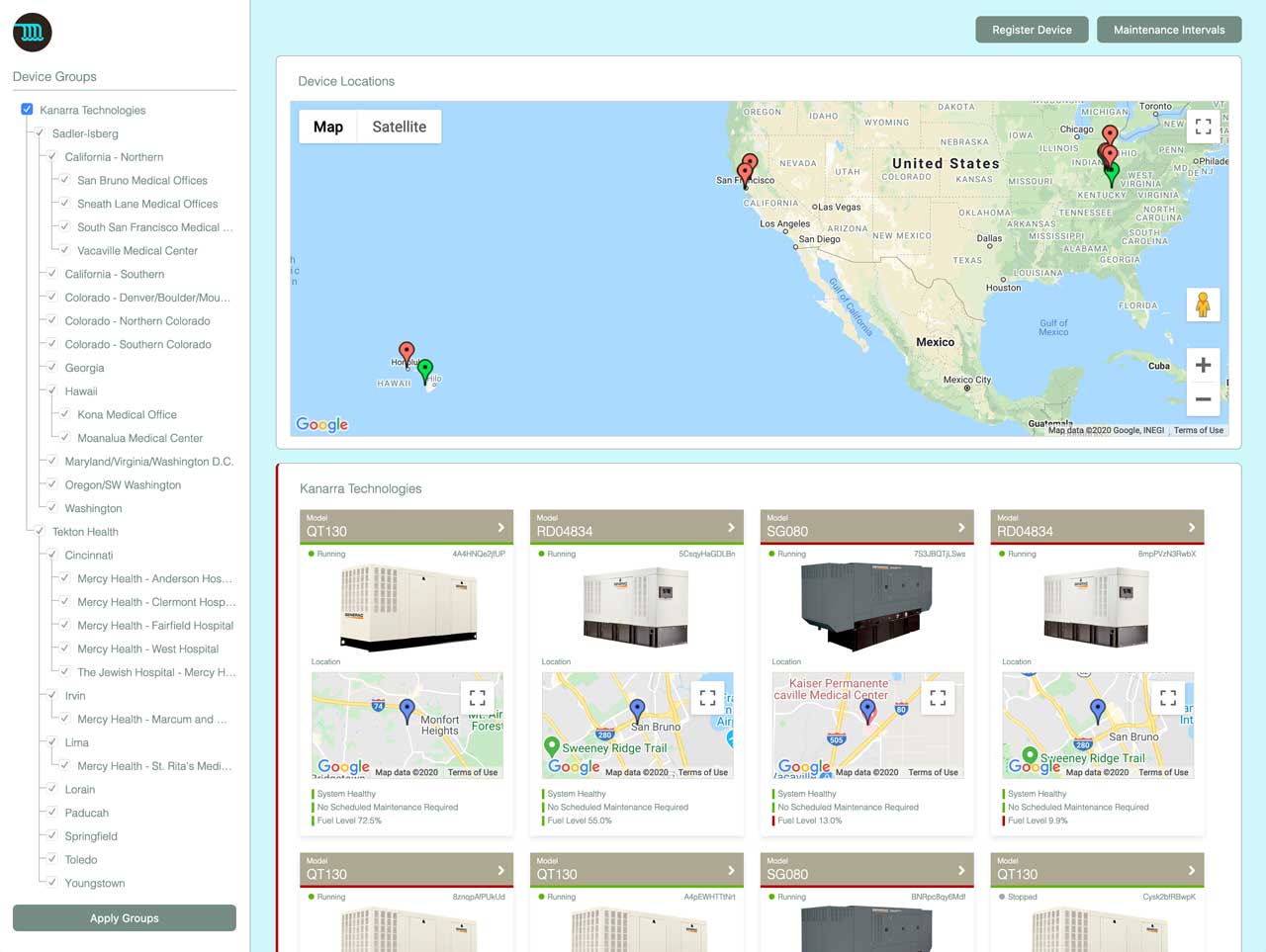Open Terms of Use link on main map
1266x952 pixels.
coord(1199,430)
